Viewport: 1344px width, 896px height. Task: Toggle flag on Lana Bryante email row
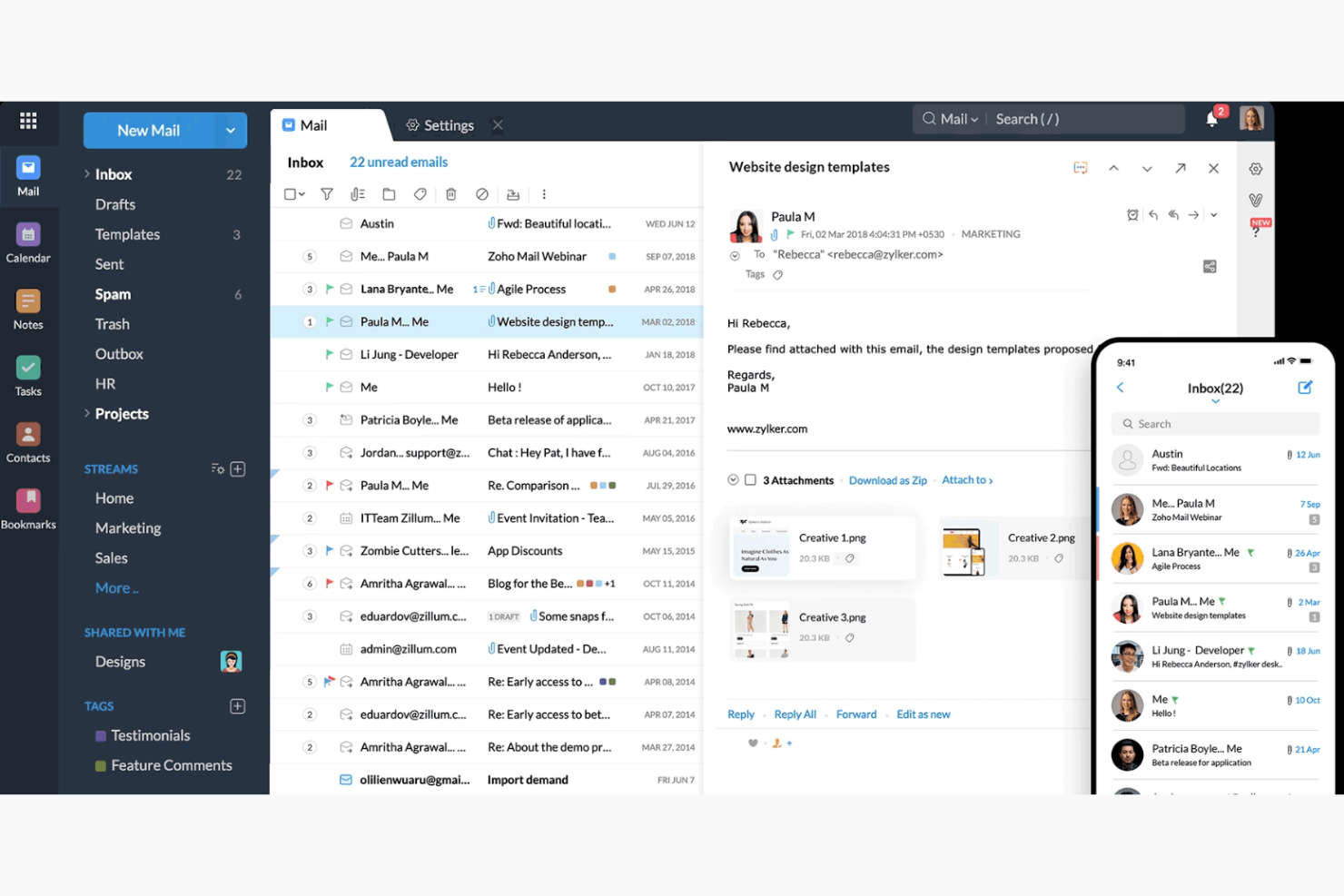tap(329, 290)
